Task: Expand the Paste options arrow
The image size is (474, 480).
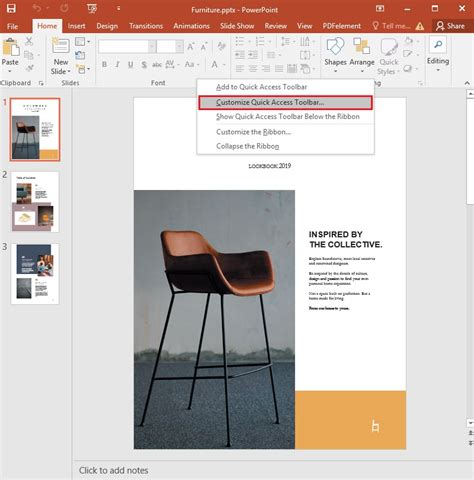Action: [10, 71]
